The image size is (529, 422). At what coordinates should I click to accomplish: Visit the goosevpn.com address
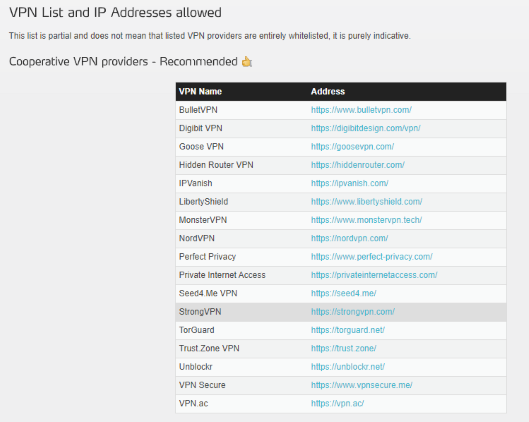click(x=352, y=147)
